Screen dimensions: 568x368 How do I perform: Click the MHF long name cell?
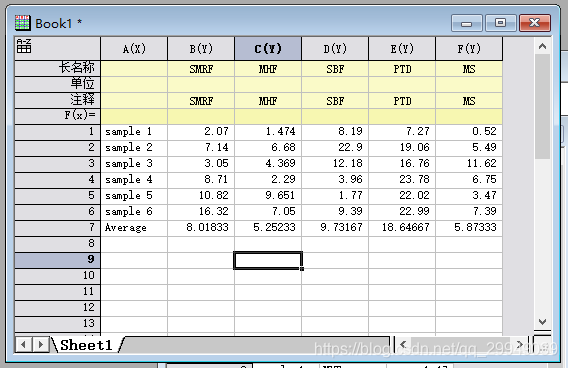pyautogui.click(x=268, y=68)
